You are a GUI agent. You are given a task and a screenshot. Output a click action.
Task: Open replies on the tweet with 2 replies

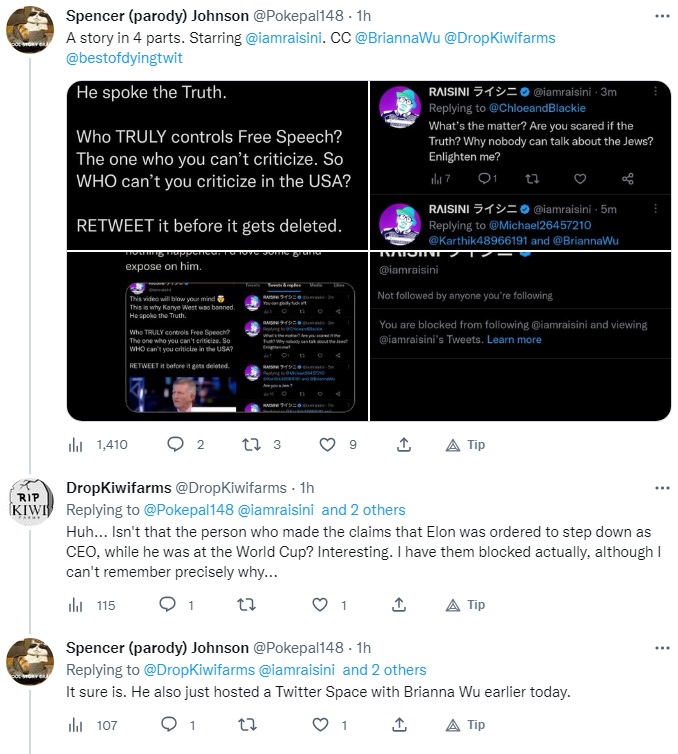point(176,445)
